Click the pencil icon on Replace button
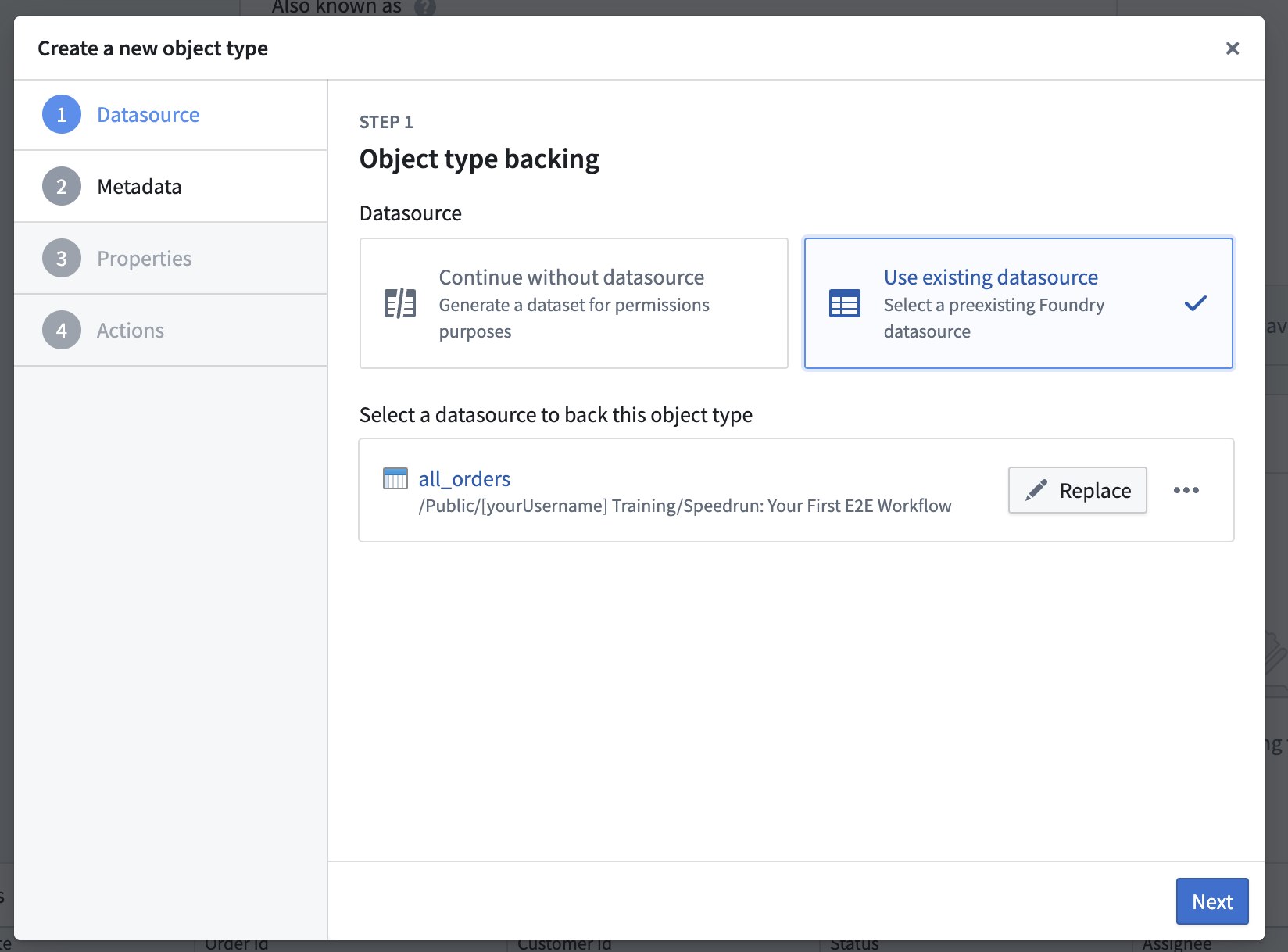1288x952 pixels. pyautogui.click(x=1036, y=490)
